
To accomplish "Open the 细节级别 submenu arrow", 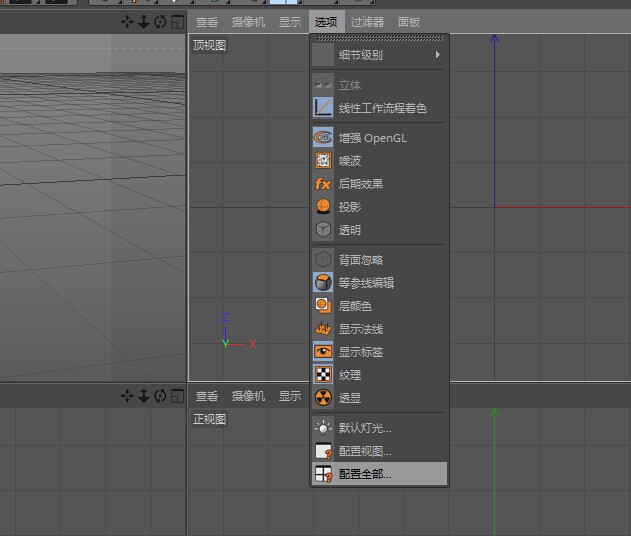I will 437,54.
